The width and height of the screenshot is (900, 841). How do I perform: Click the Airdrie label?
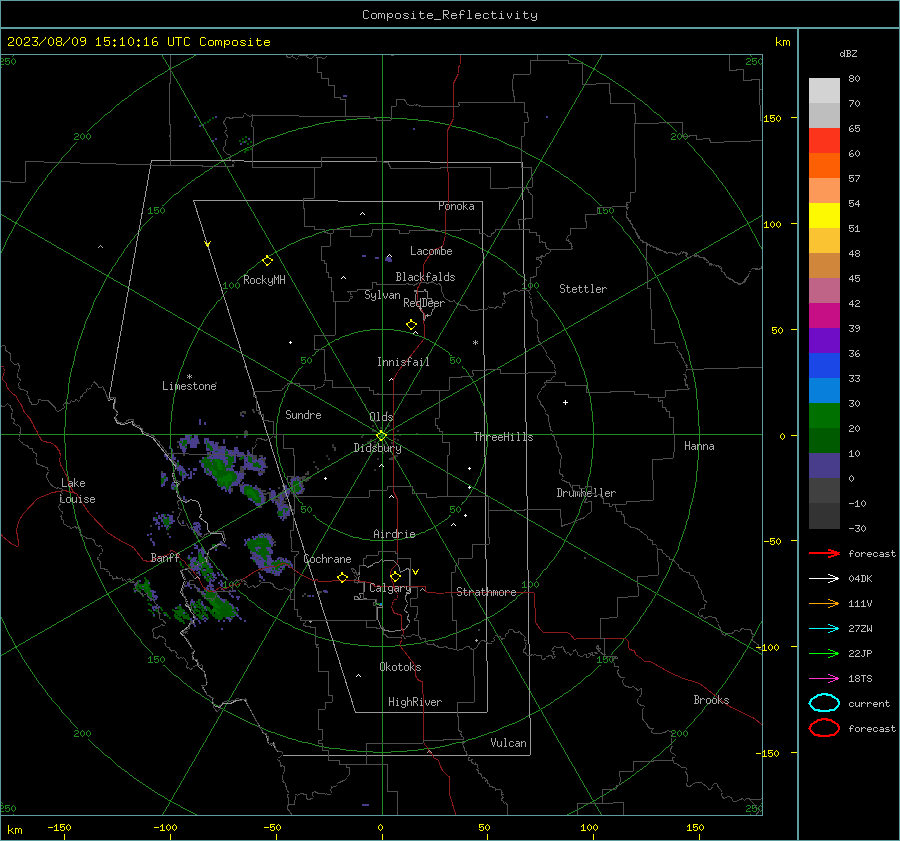pyautogui.click(x=394, y=534)
